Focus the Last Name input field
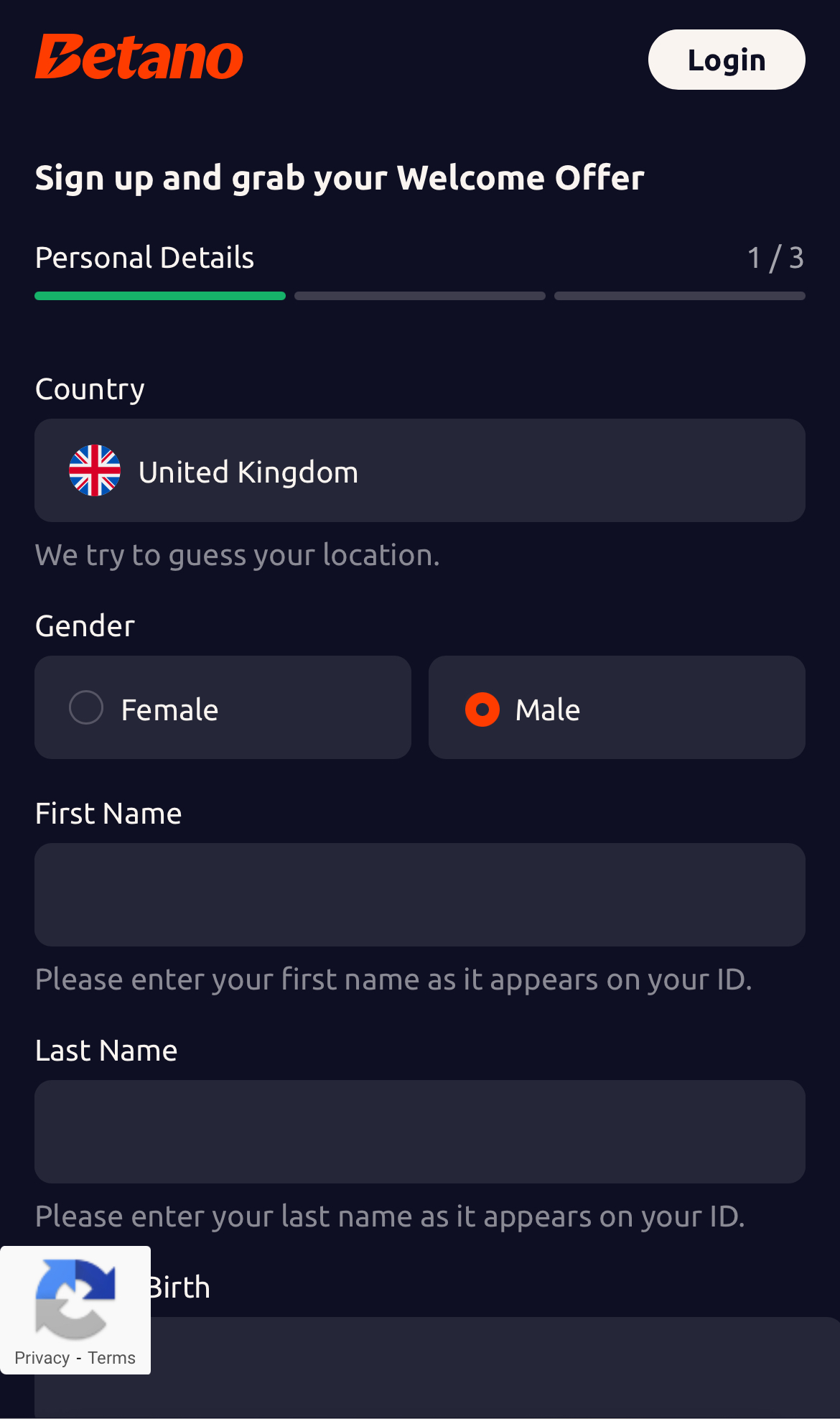840x1419 pixels. tap(420, 1132)
